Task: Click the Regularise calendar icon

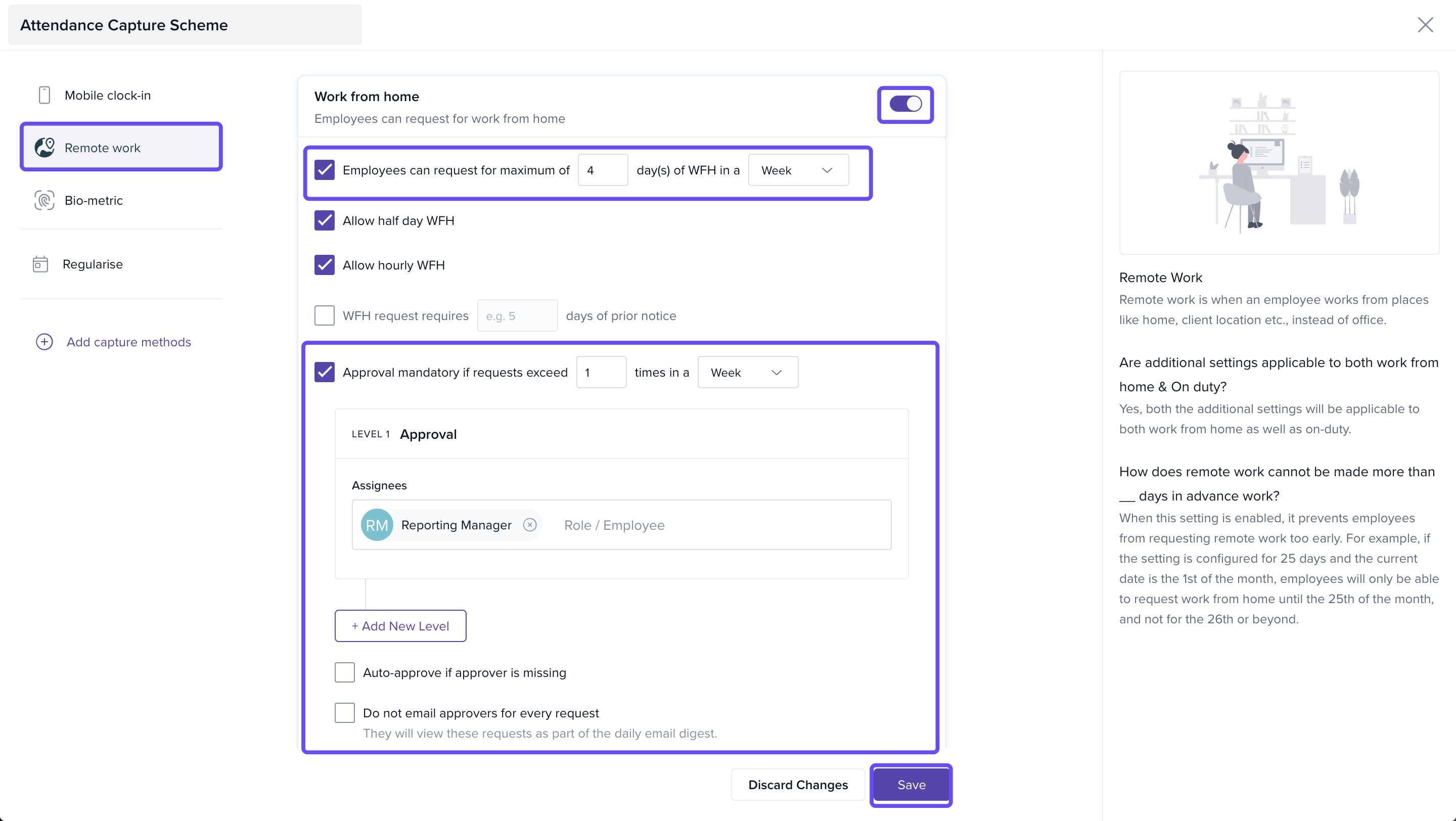Action: [x=40, y=264]
